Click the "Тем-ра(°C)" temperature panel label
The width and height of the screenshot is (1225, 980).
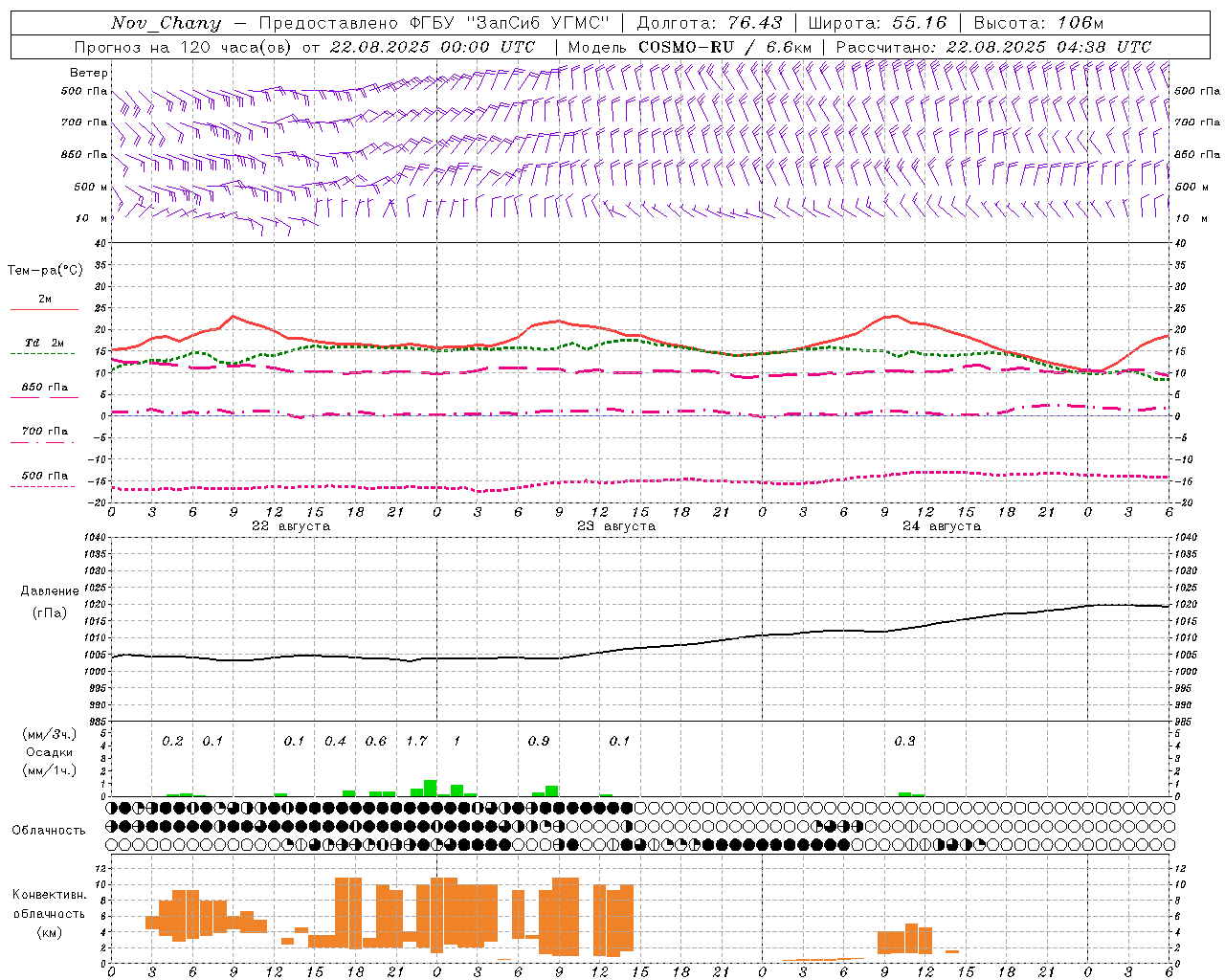tap(45, 271)
